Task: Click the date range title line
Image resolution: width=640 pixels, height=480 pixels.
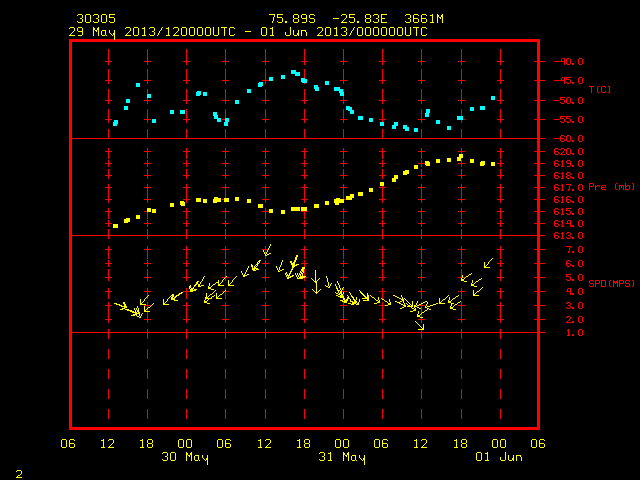Action: pos(248,32)
